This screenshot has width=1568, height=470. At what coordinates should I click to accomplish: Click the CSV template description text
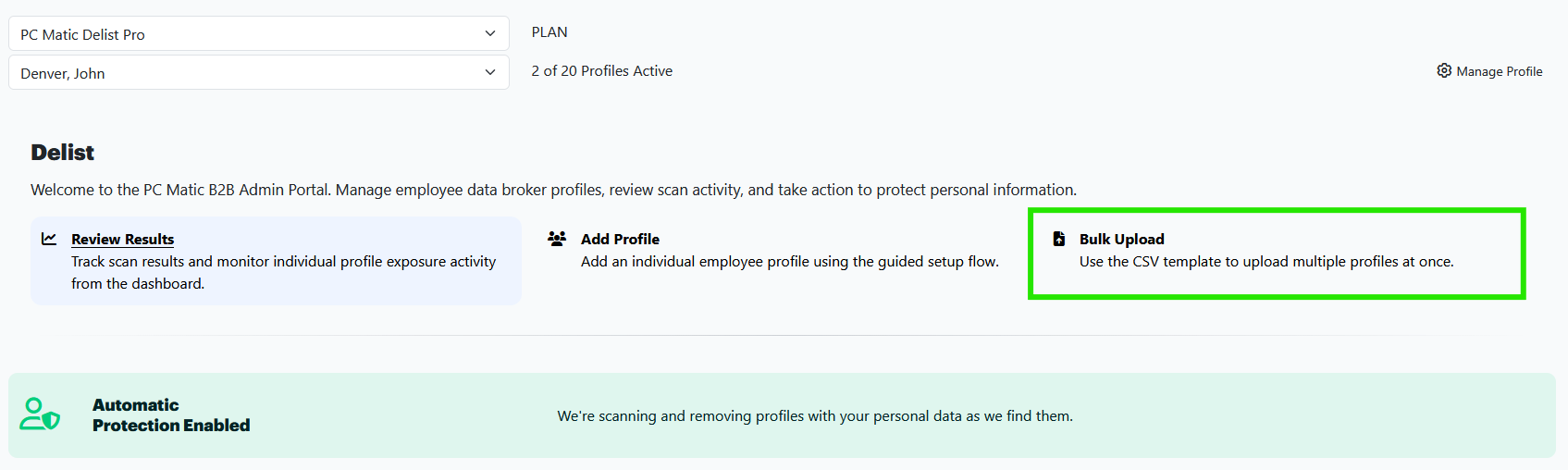pos(1266,262)
